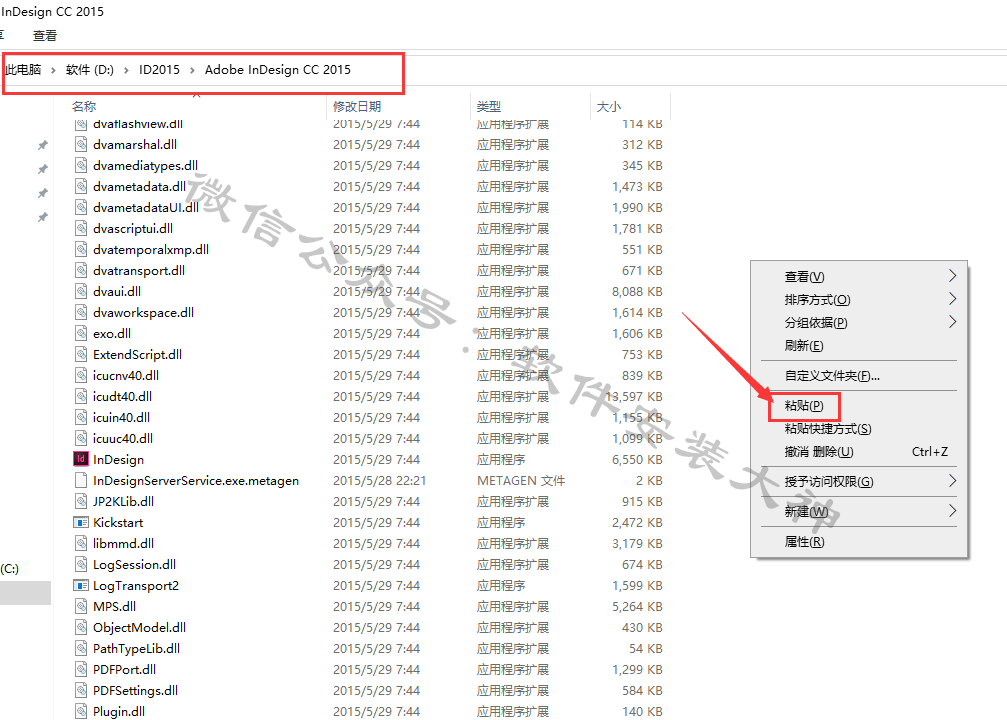This screenshot has height=720, width=1007.
Task: Click the dvatransport.dll file icon
Action: (81, 270)
